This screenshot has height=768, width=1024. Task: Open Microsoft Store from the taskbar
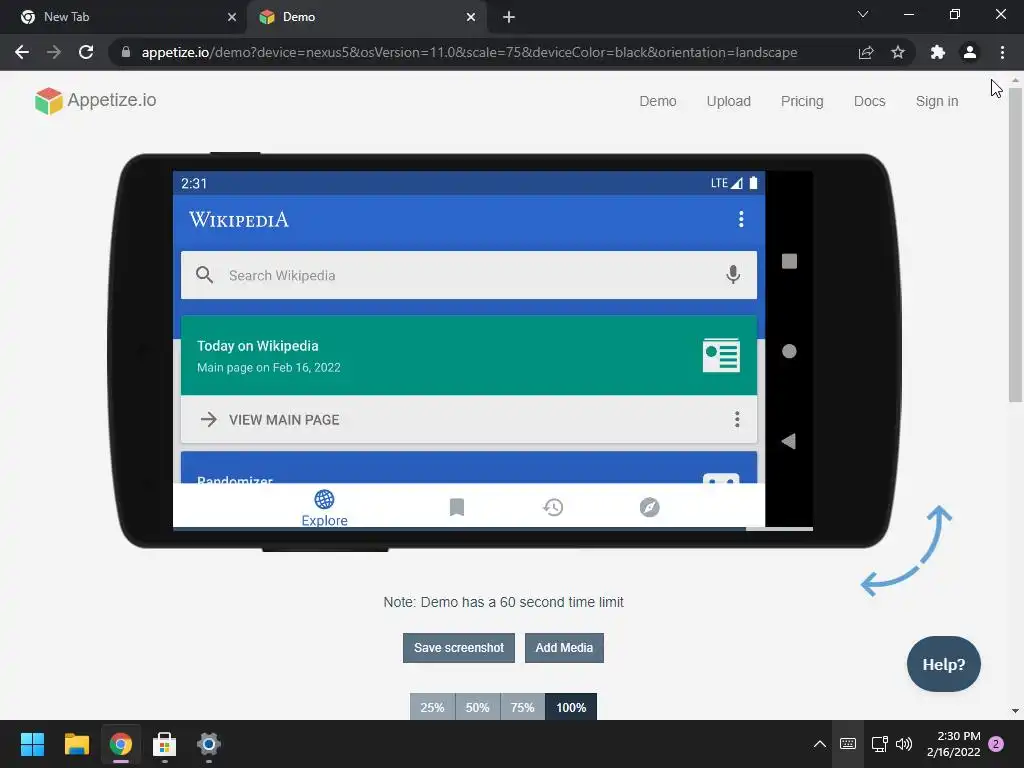point(165,744)
